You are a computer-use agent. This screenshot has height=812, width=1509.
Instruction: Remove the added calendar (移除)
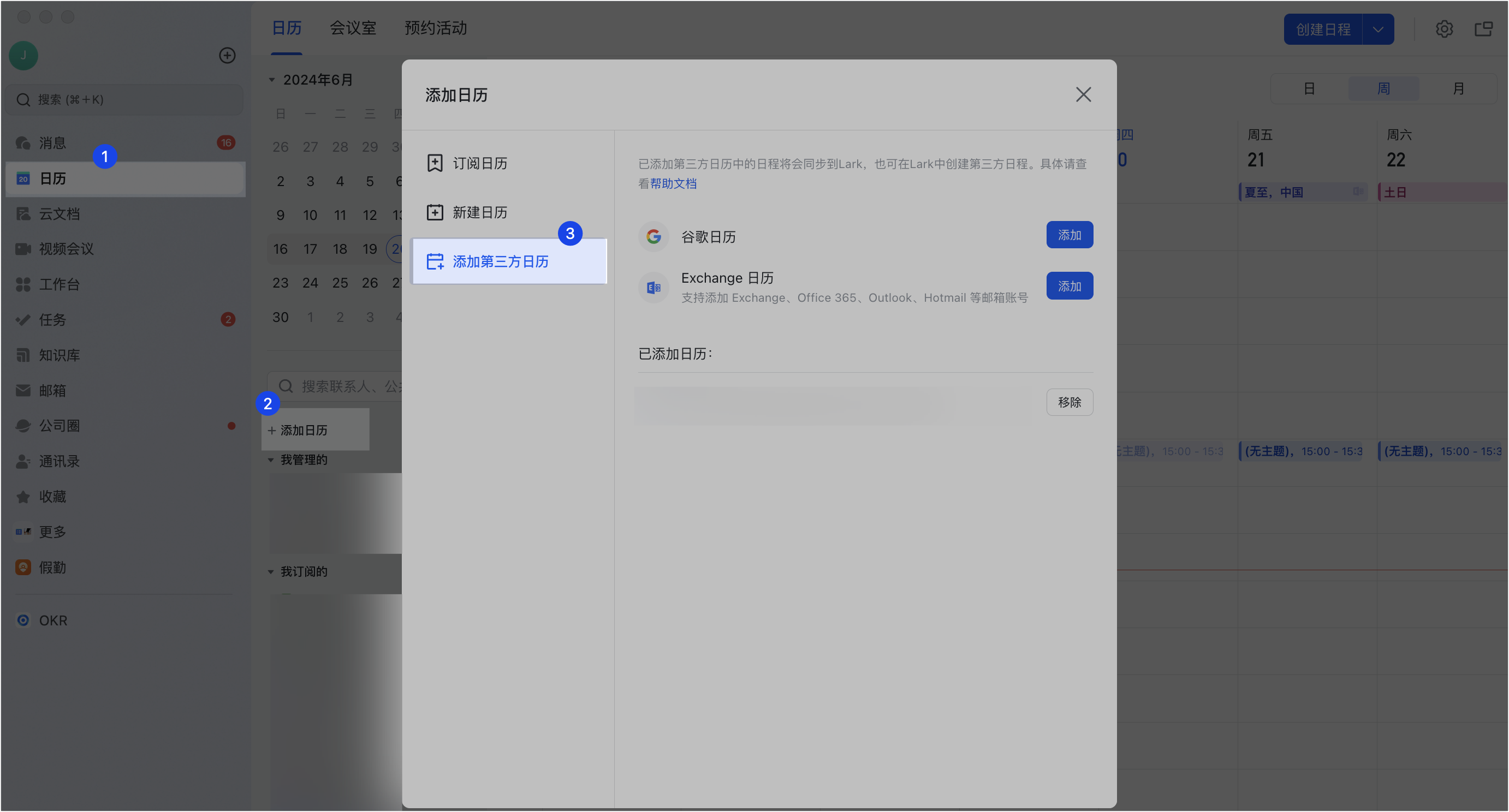pos(1070,402)
